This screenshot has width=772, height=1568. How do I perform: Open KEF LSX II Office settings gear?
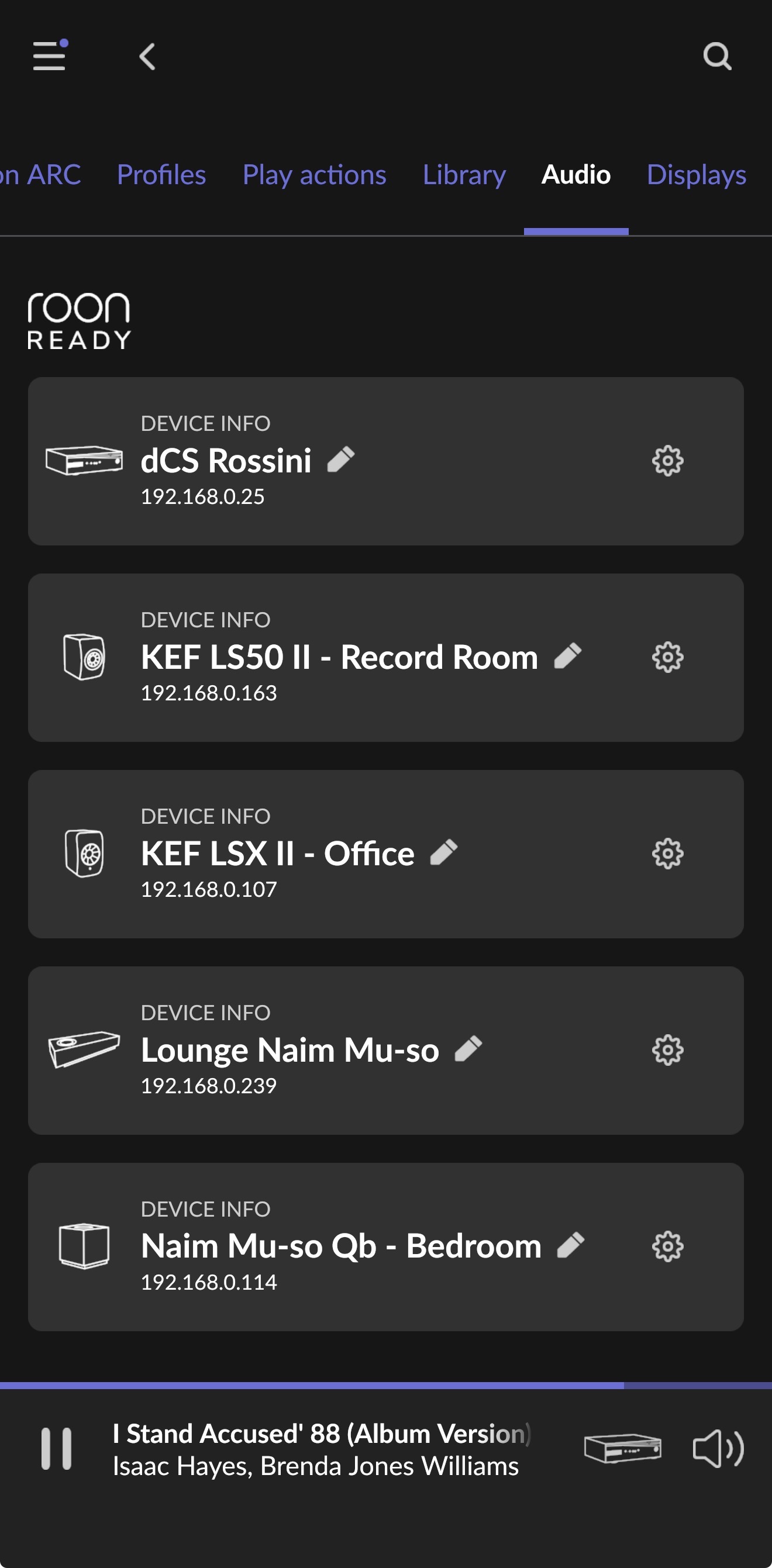point(667,854)
